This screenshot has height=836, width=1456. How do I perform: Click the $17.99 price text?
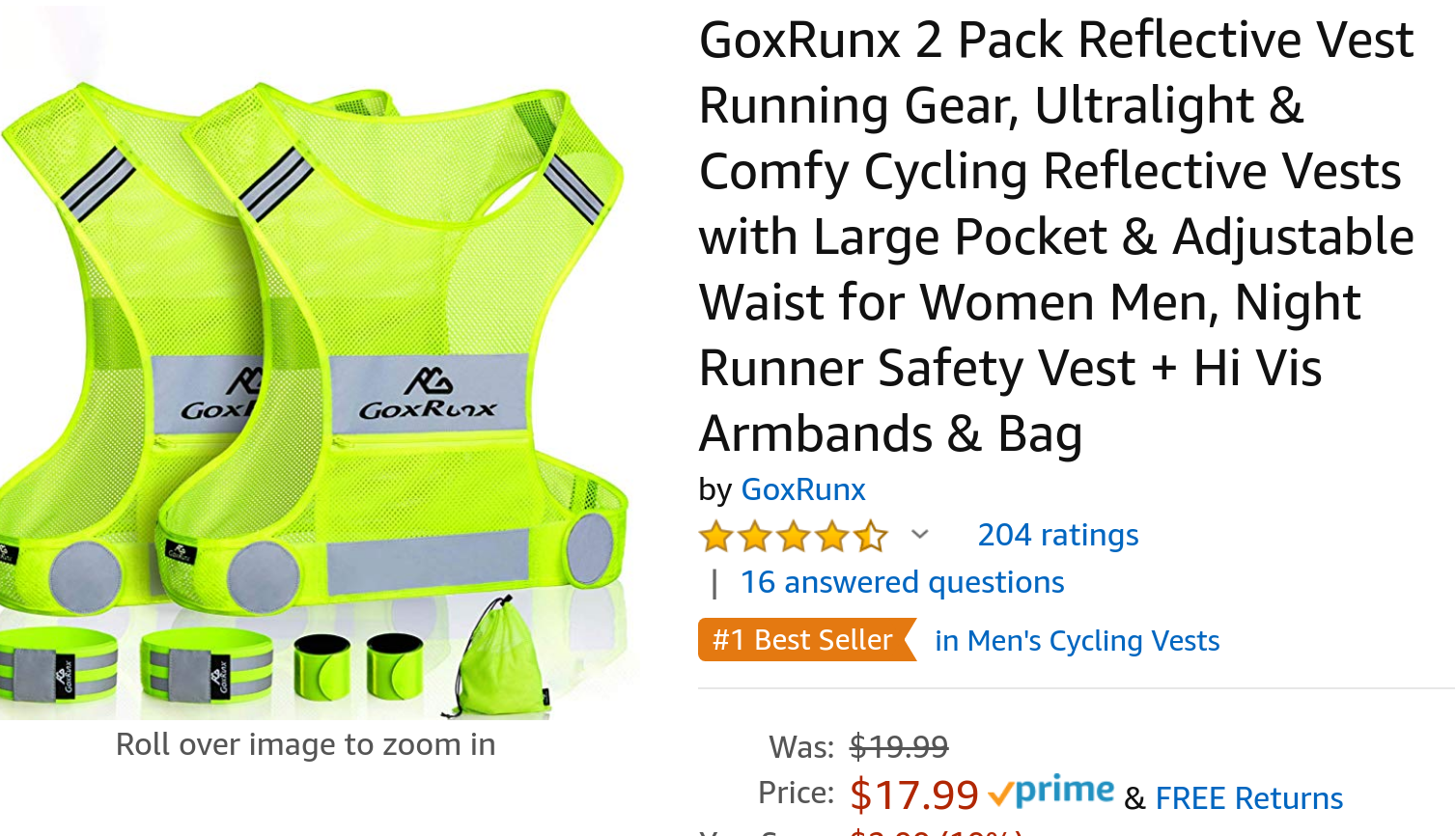point(914,794)
